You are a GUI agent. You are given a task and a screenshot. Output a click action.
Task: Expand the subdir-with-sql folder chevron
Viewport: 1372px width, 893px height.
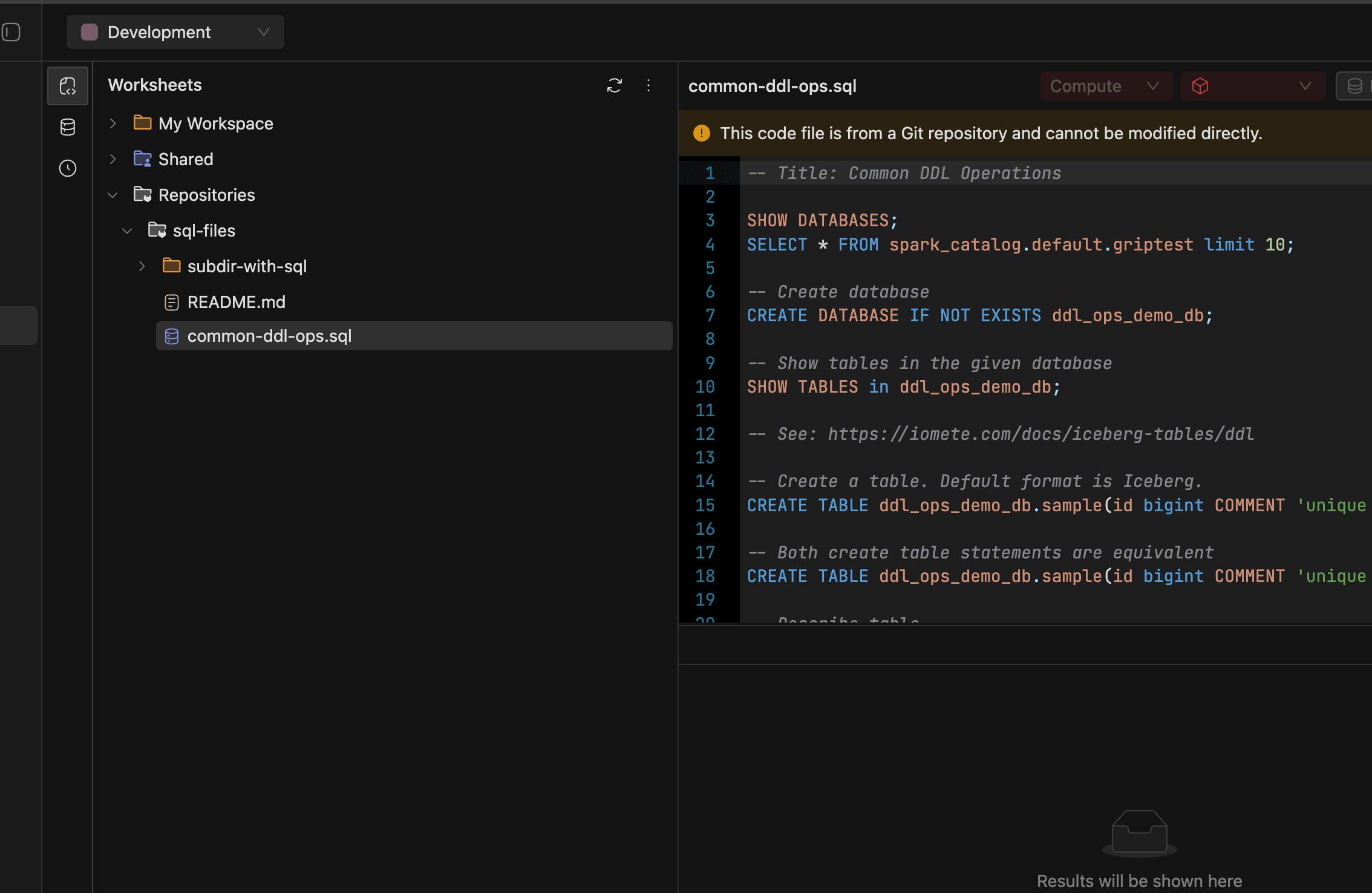pyautogui.click(x=142, y=266)
